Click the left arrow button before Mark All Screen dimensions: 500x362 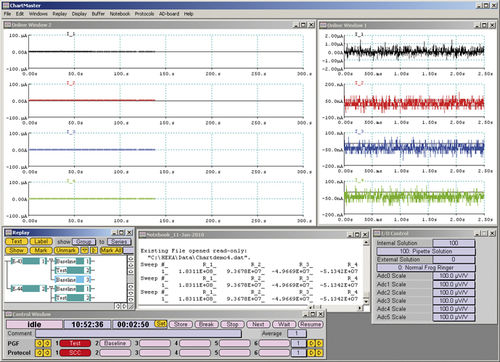85,250
